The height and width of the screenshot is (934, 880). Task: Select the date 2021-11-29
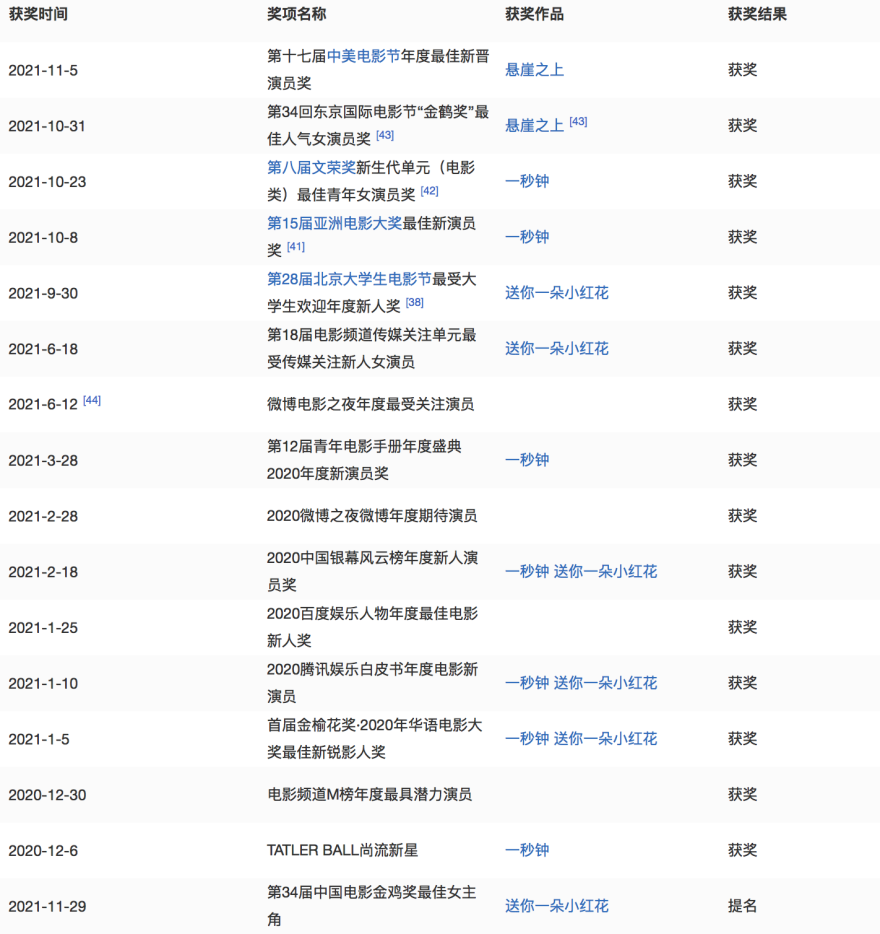click(47, 907)
